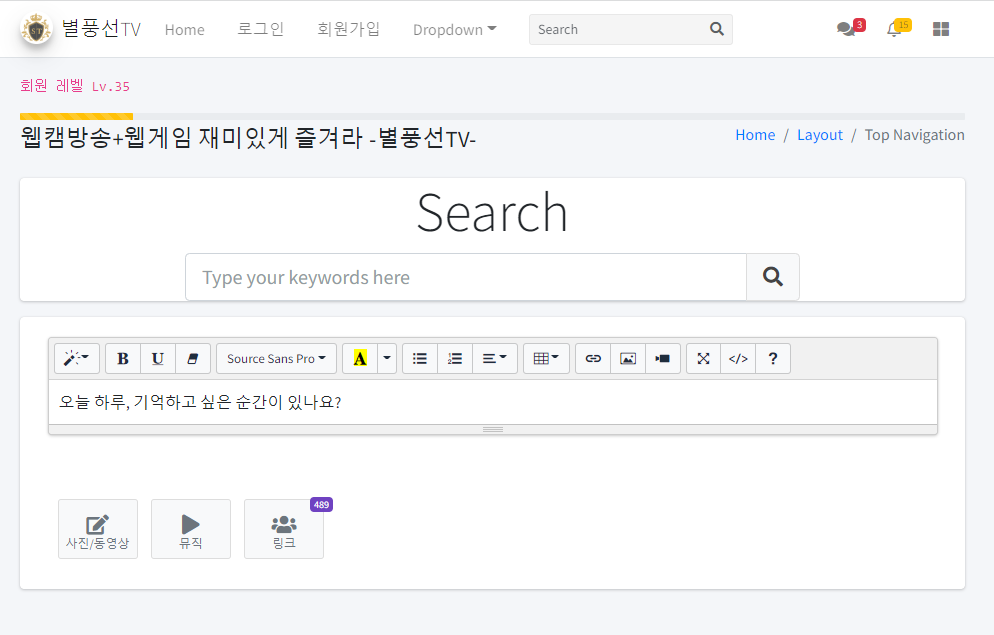
Task: Insert a picture using the image icon
Action: [628, 359]
